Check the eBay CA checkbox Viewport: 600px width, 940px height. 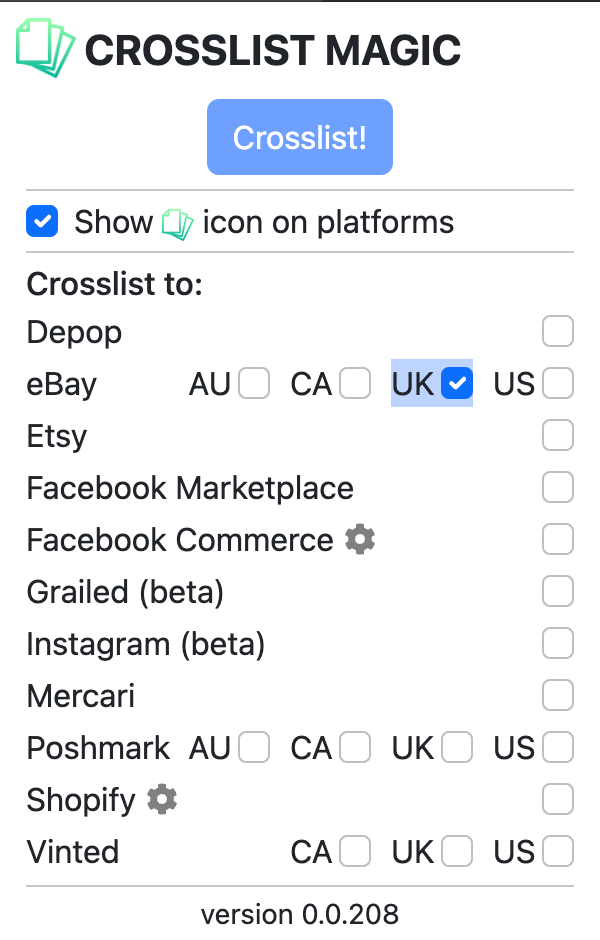[x=356, y=383]
